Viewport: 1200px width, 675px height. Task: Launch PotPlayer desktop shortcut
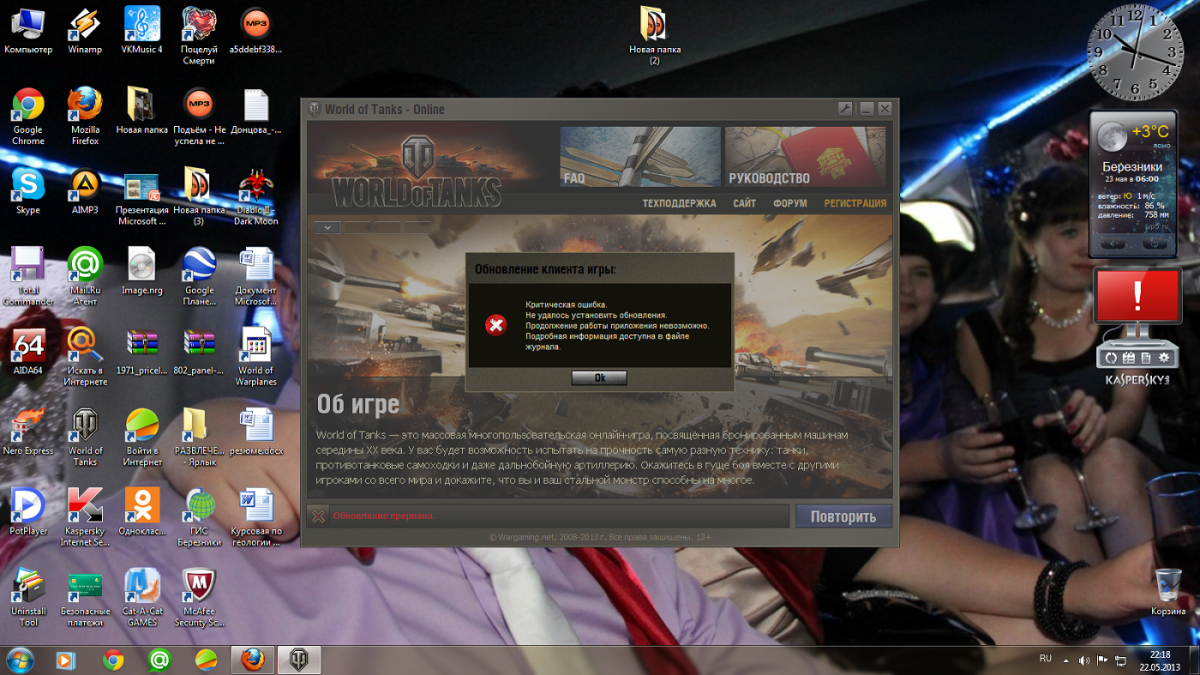28,511
